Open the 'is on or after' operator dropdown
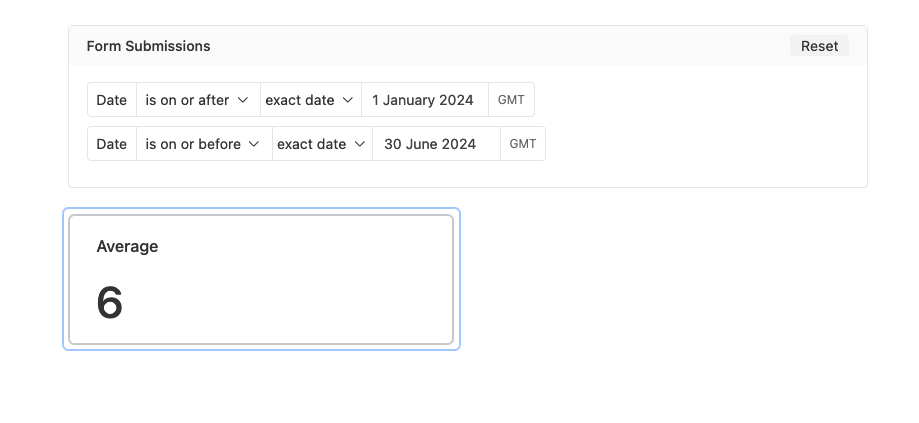Screen dimensions: 919x423 198,100
